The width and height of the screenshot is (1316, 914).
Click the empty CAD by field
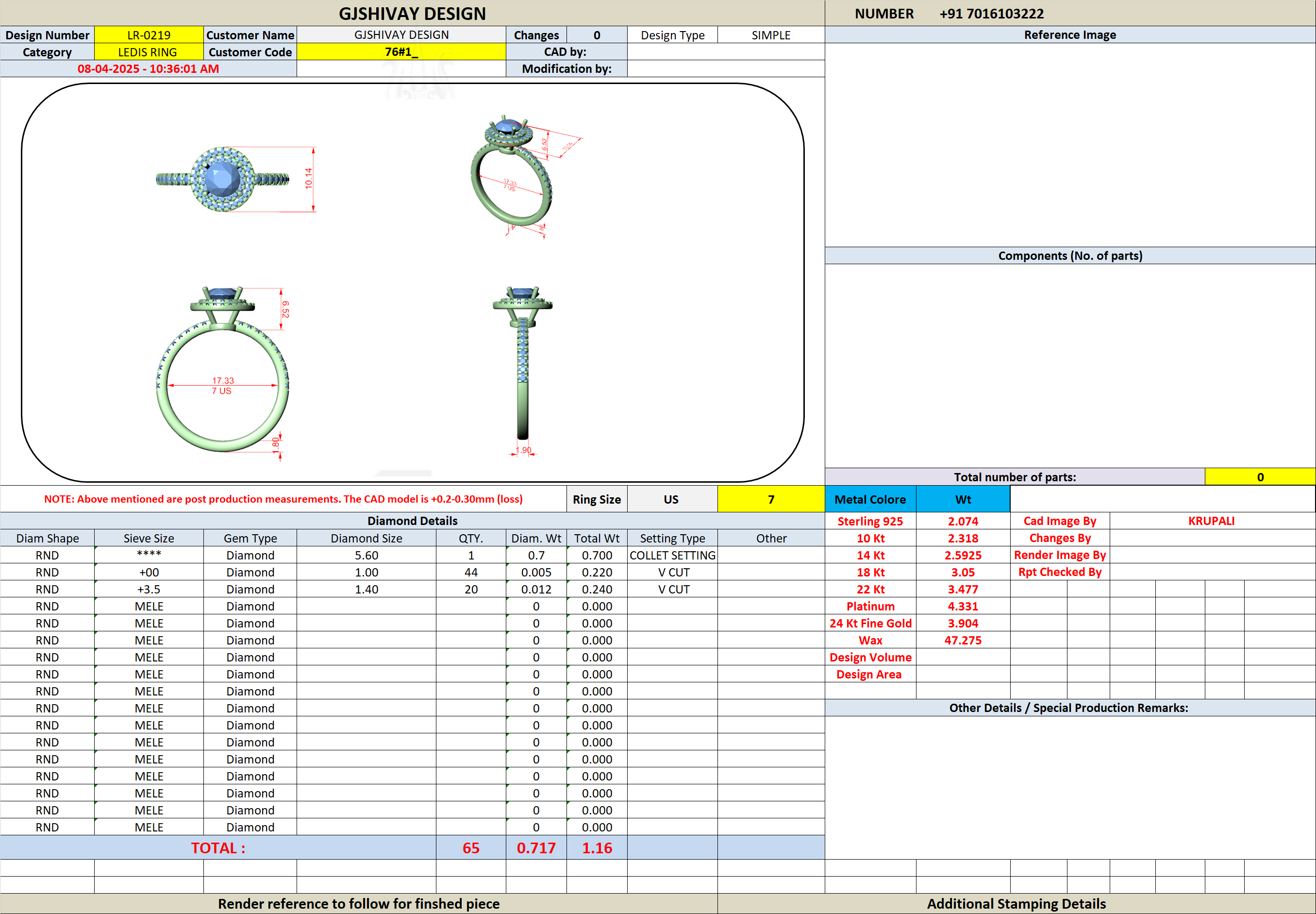pos(726,52)
